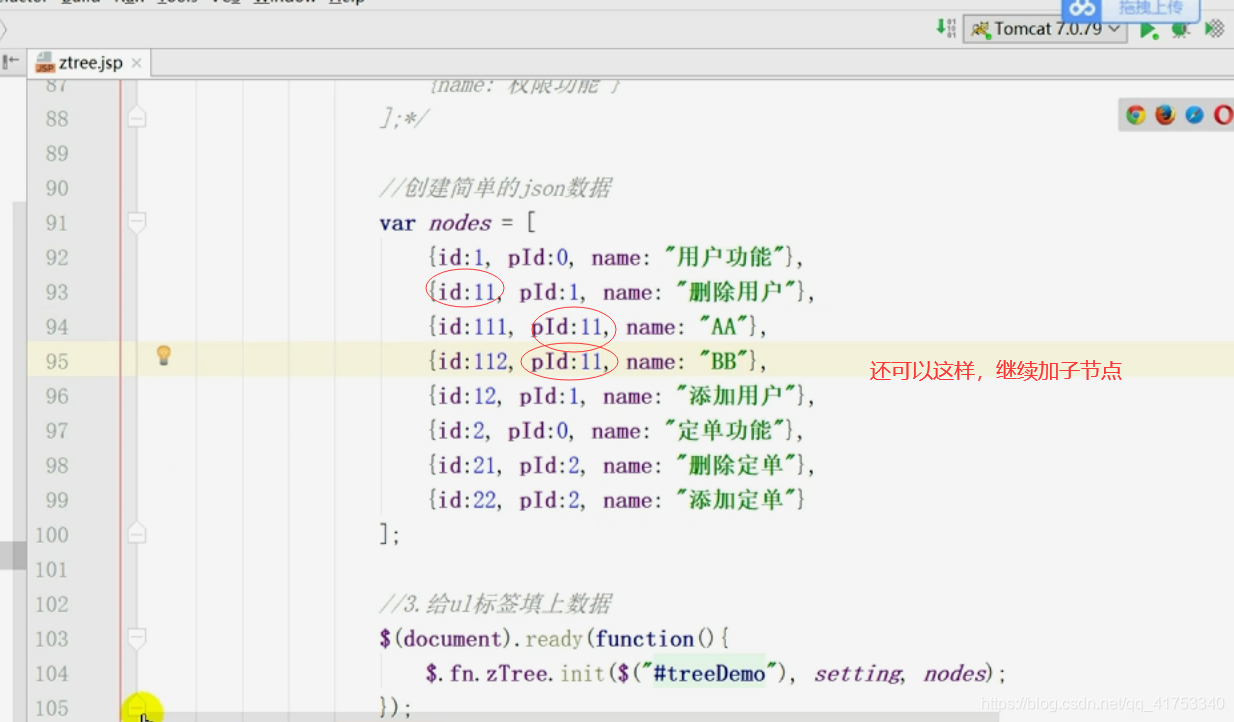Click id:21 on line 98
Image resolution: width=1234 pixels, height=722 pixels.
coord(466,465)
